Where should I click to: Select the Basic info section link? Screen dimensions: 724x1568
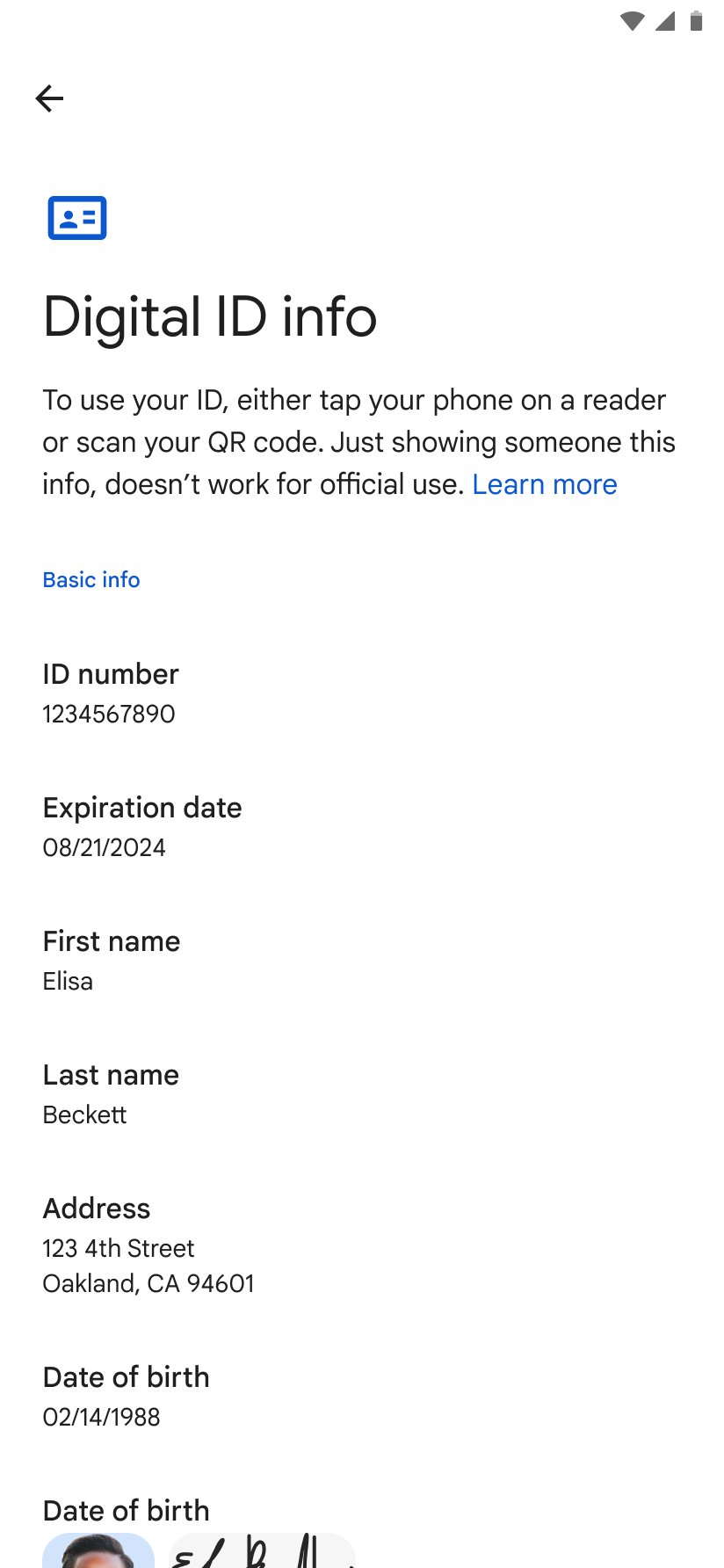tap(91, 579)
